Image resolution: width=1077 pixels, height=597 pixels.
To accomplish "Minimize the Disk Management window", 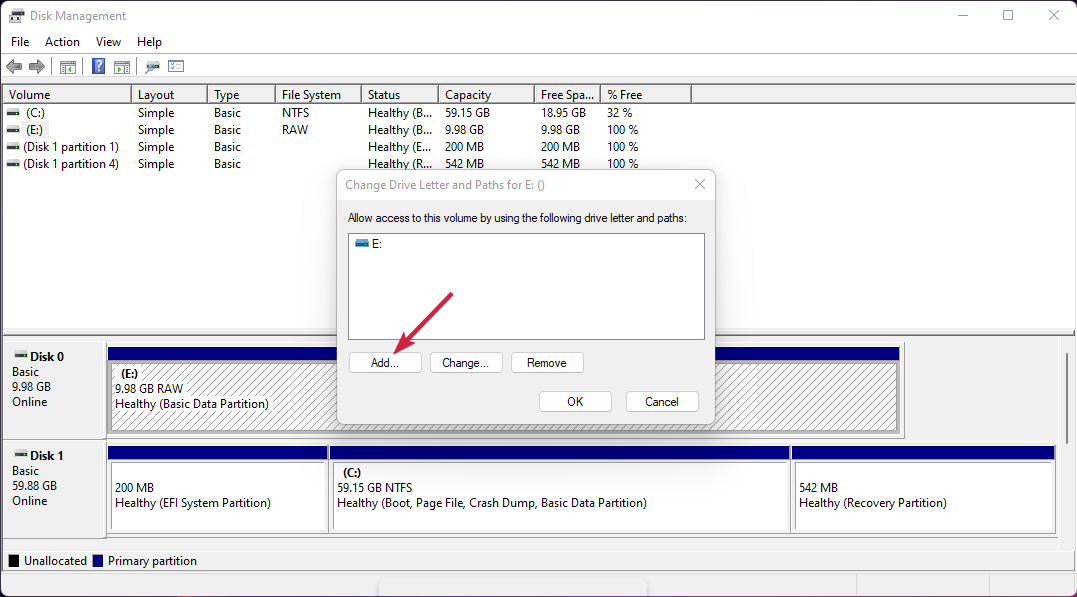I will pyautogui.click(x=963, y=15).
